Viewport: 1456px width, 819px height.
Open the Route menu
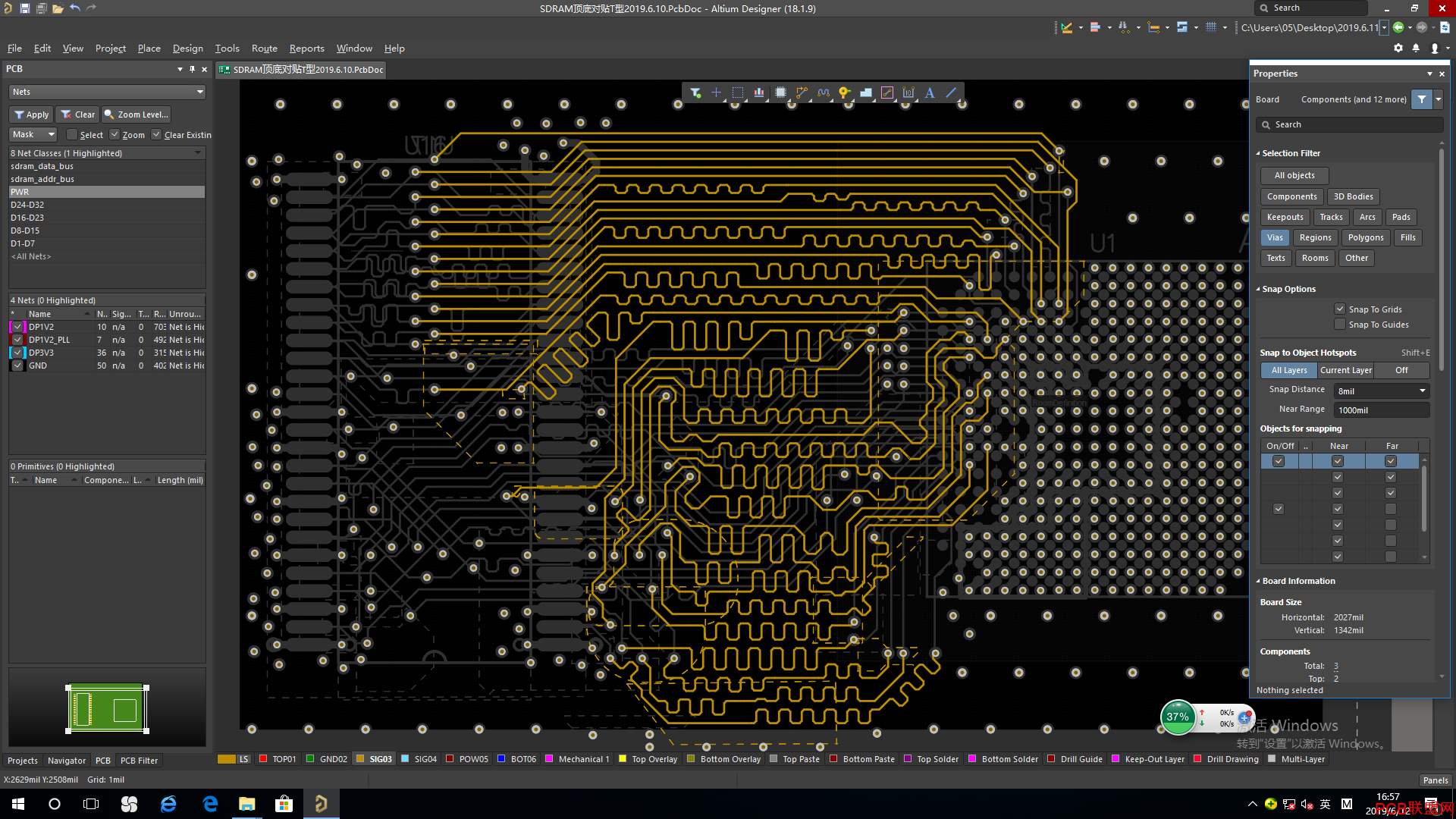click(264, 48)
